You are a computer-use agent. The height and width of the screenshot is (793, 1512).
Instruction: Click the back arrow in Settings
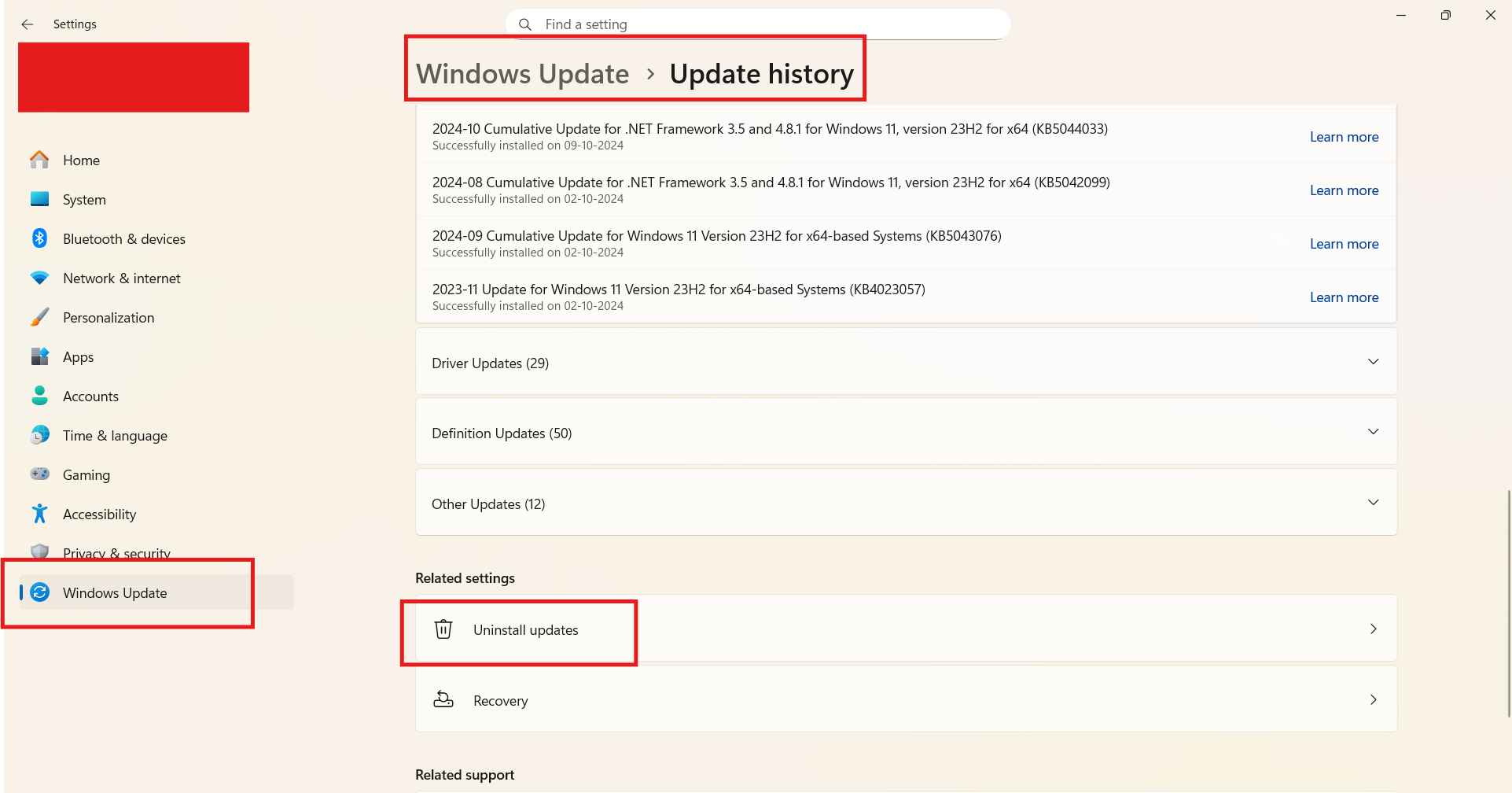click(28, 24)
